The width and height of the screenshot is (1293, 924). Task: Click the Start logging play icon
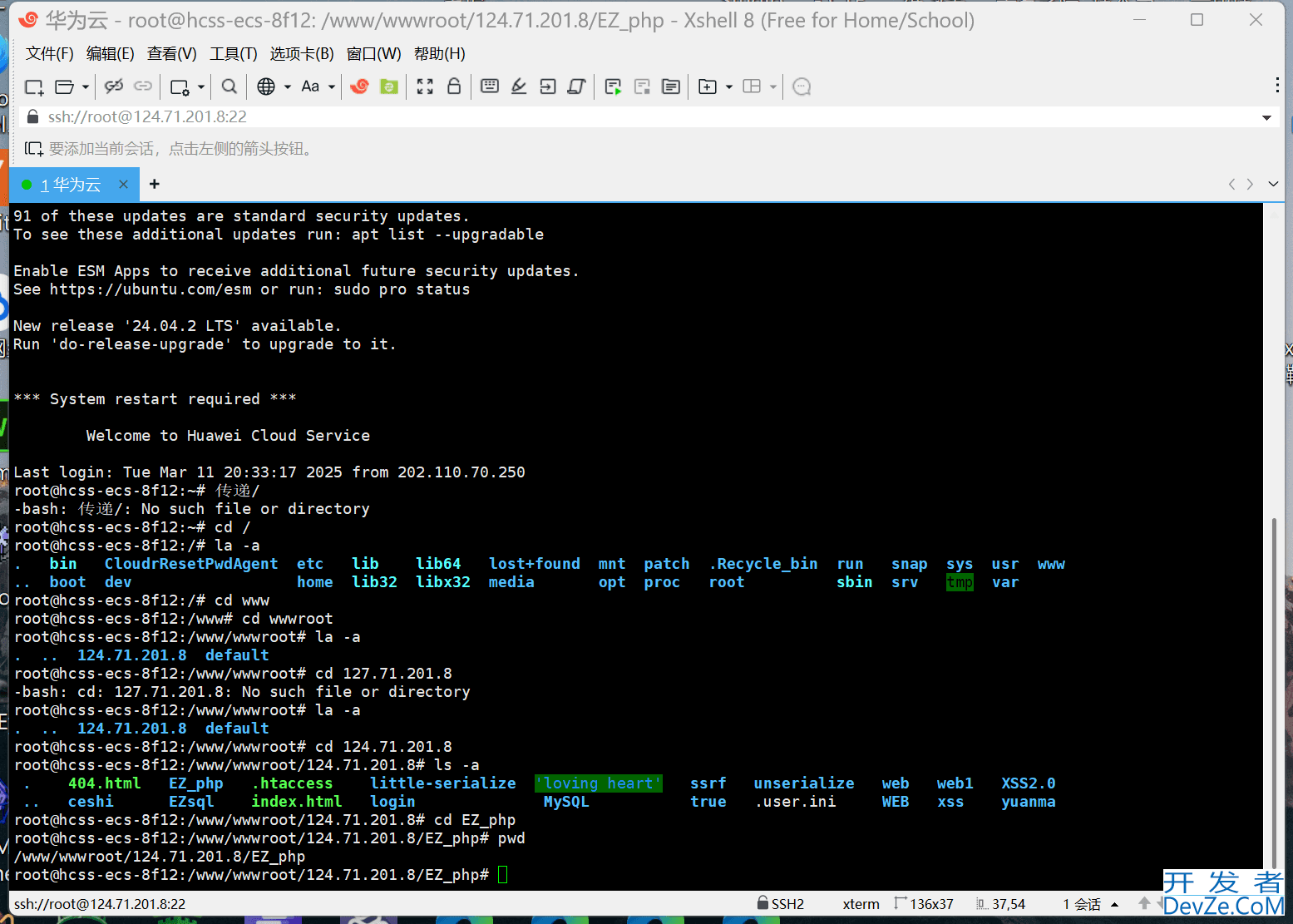pyautogui.click(x=613, y=86)
